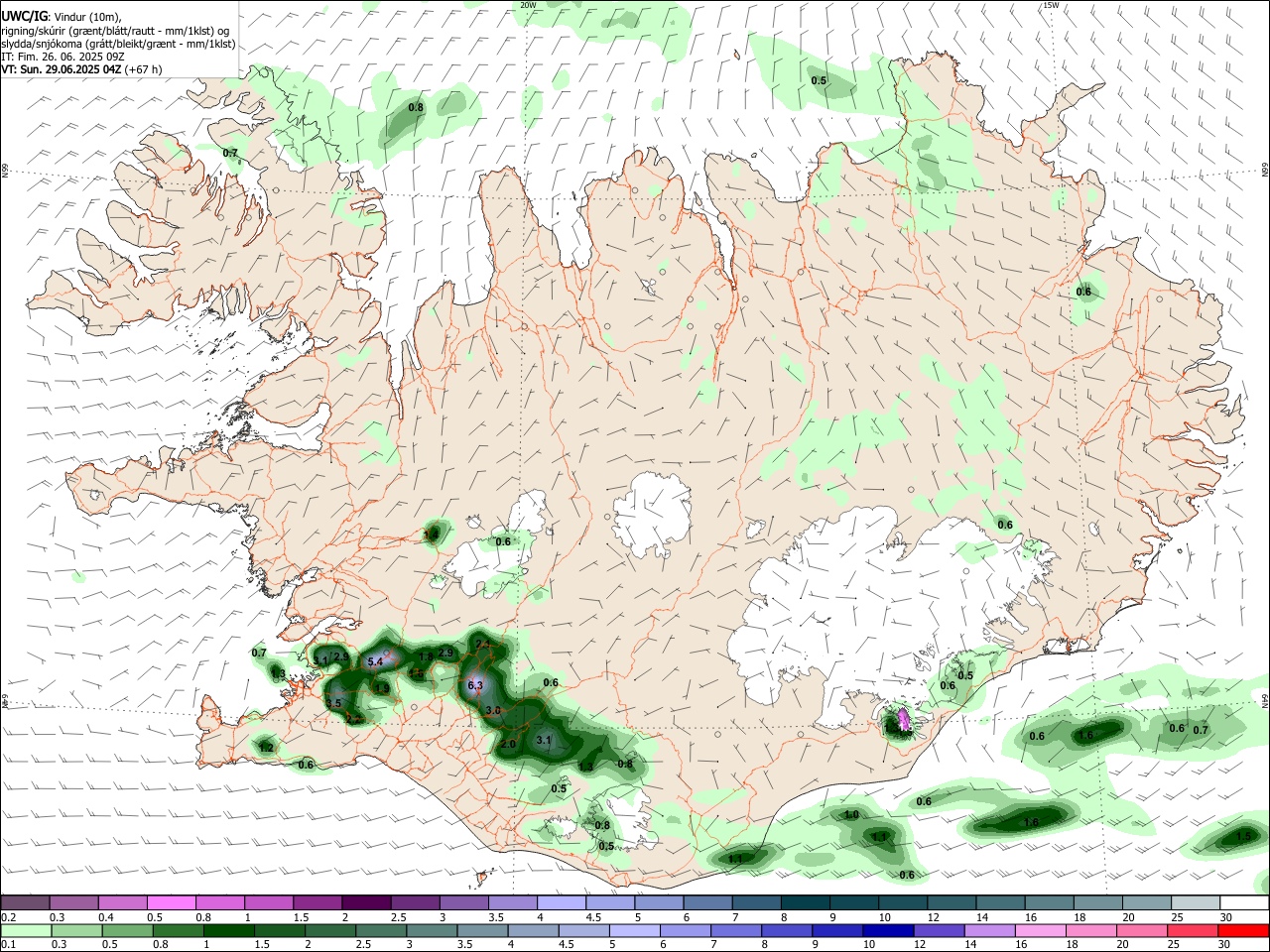1270x952 pixels.
Task: Pick the navy blue 10–12 swatch in lower legend
Action: coord(889,931)
